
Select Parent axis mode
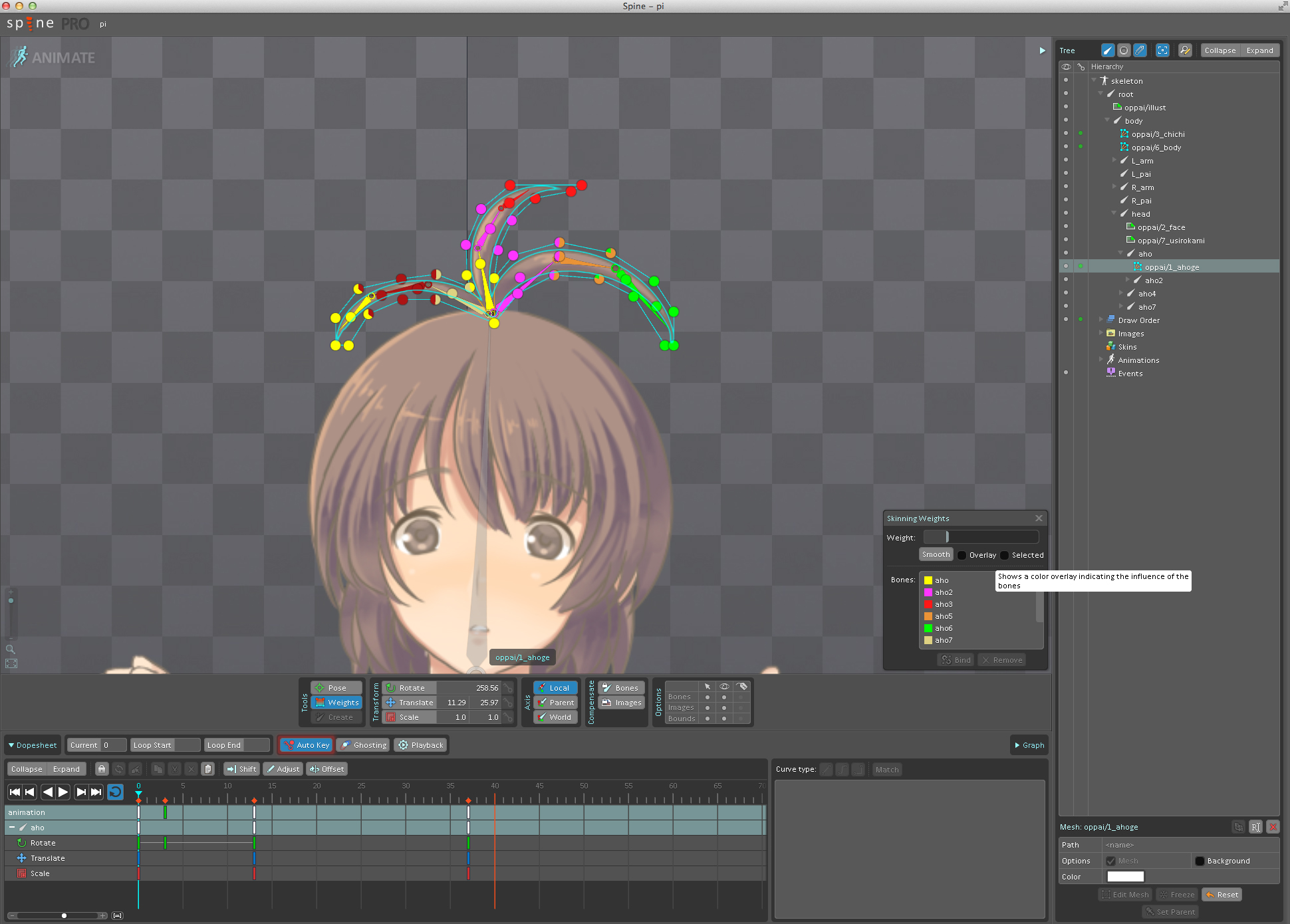(x=555, y=703)
